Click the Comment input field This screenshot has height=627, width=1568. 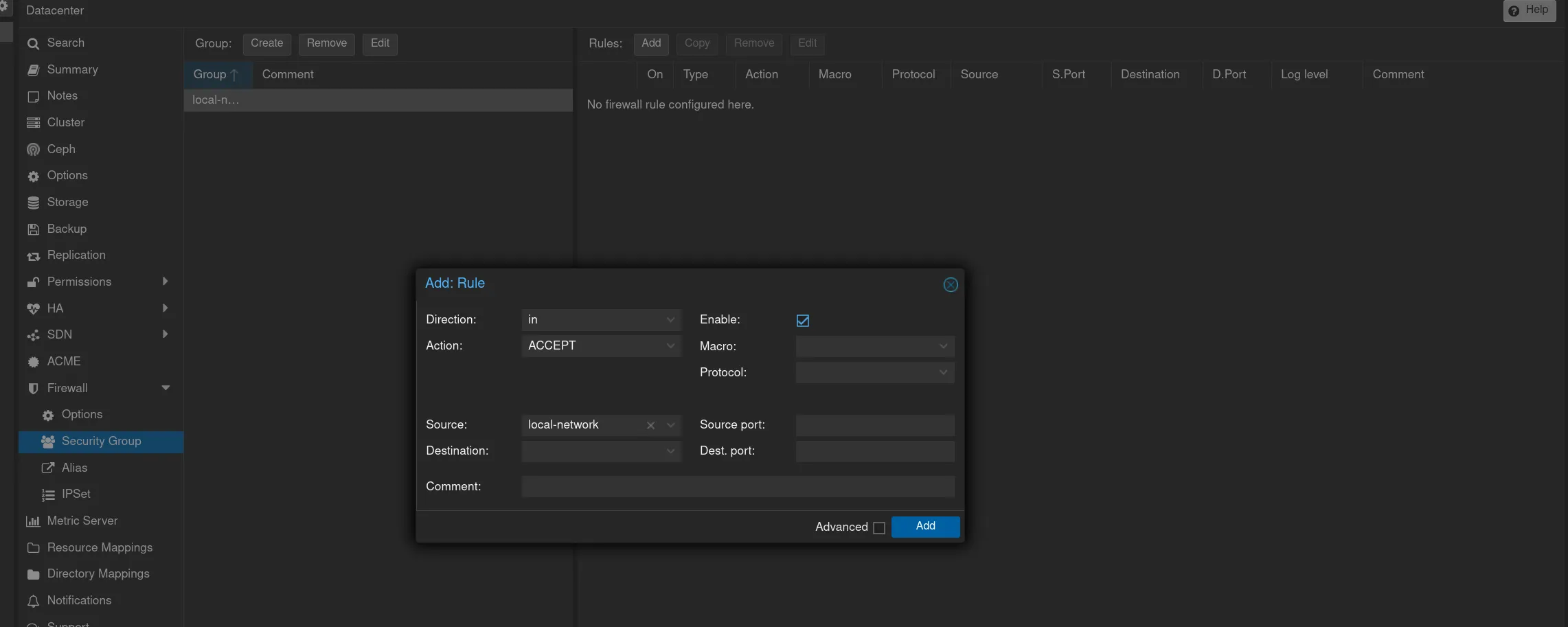coord(737,487)
